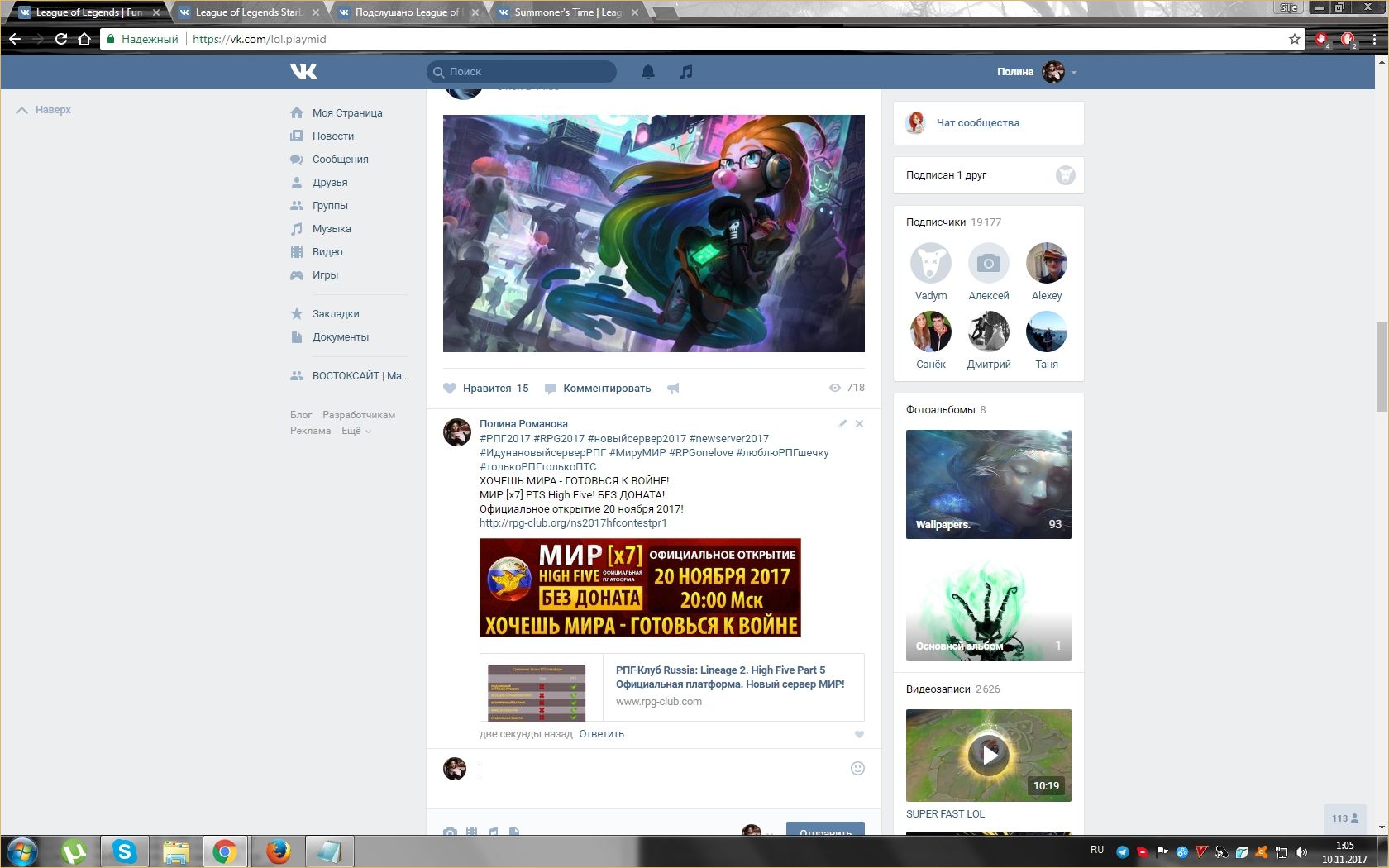The image size is (1389, 868).
Task: Click the address bar URL
Action: click(259, 39)
